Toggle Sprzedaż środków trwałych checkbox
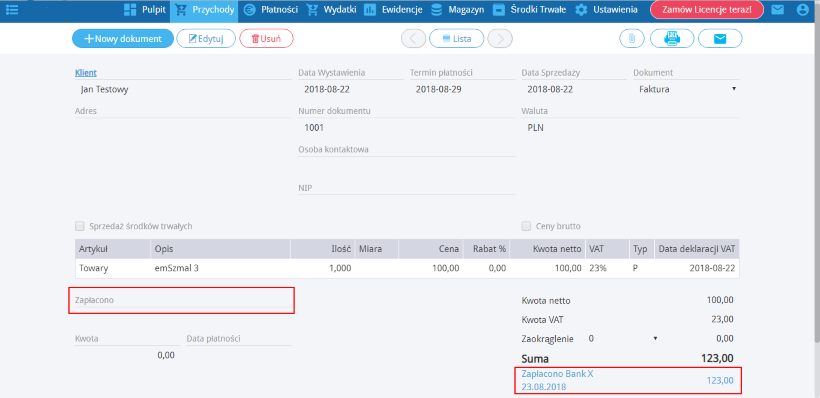The width and height of the screenshot is (820, 398). pyautogui.click(x=79, y=226)
